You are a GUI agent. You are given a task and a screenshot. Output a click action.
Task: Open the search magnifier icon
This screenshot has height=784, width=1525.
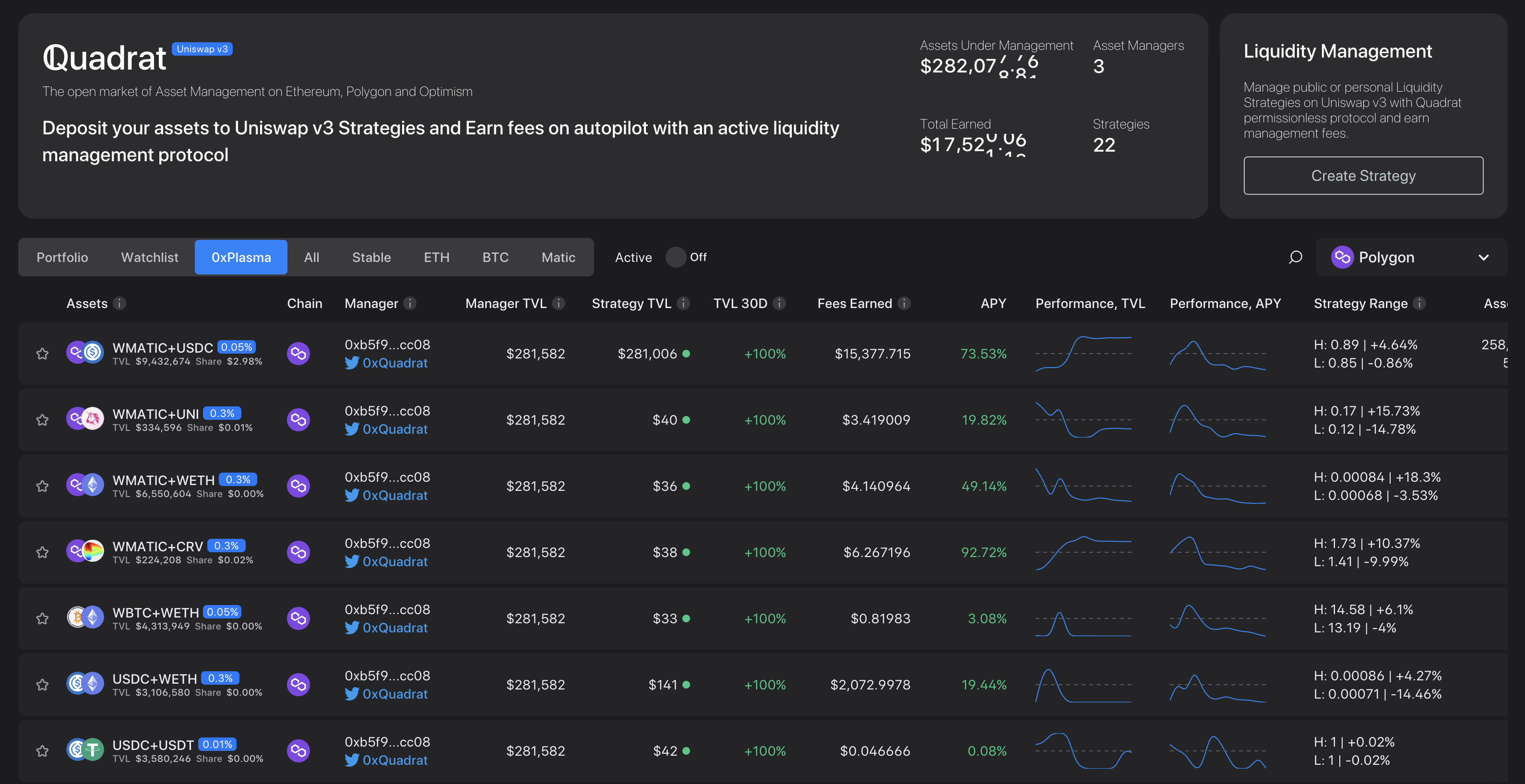1295,257
